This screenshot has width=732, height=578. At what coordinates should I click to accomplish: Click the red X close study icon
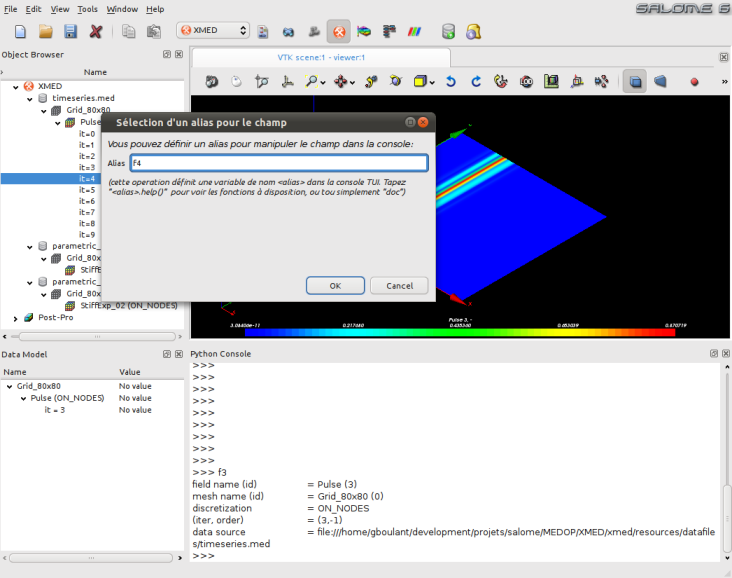click(x=96, y=31)
